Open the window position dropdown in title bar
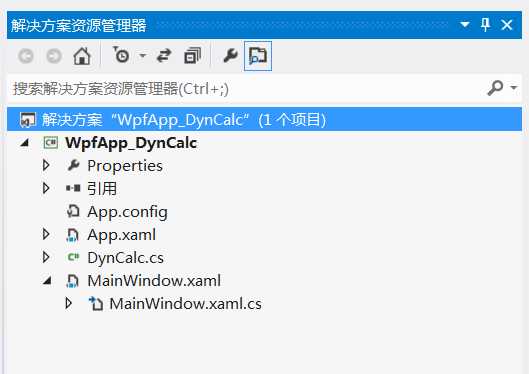Screen dimensions: 529x374 coord(465,25)
